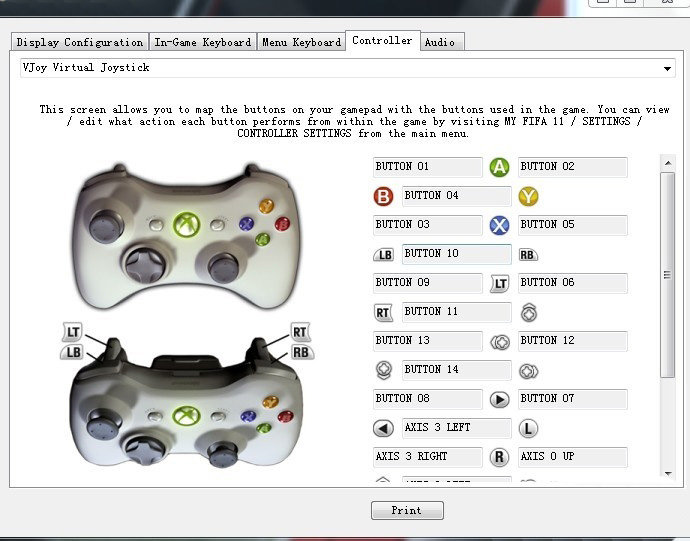
Task: Click the mapping list scrollbar thumb
Action: [x=668, y=275]
